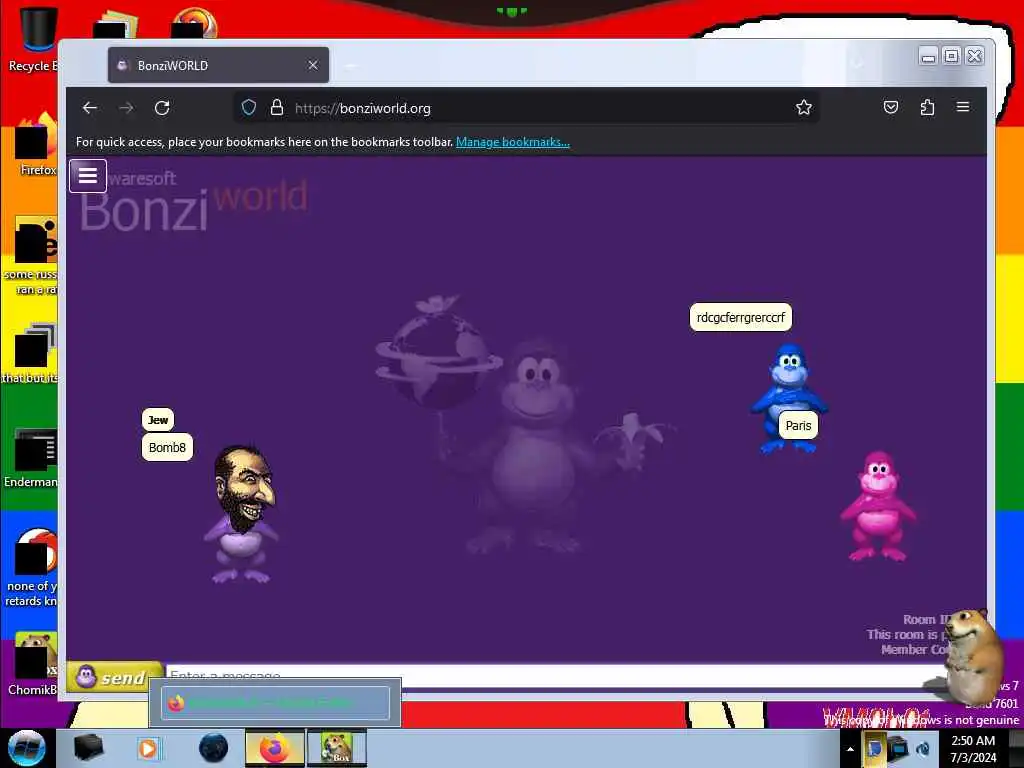Go back using the browser back arrow
Screen dimensions: 1024x768
tap(89, 108)
